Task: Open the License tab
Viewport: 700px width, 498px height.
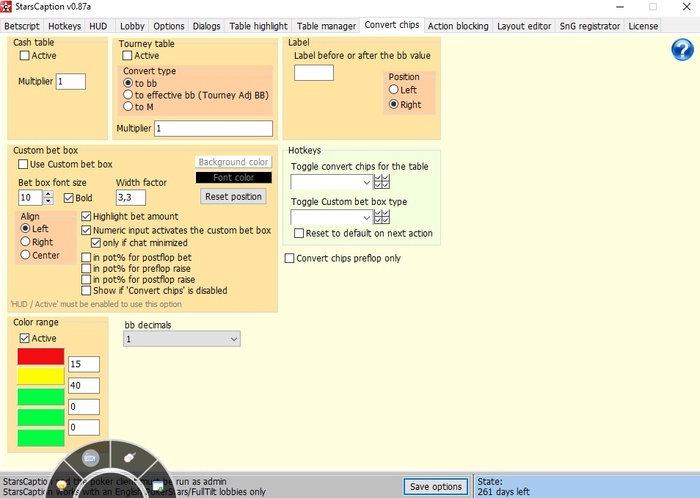Action: (643, 26)
